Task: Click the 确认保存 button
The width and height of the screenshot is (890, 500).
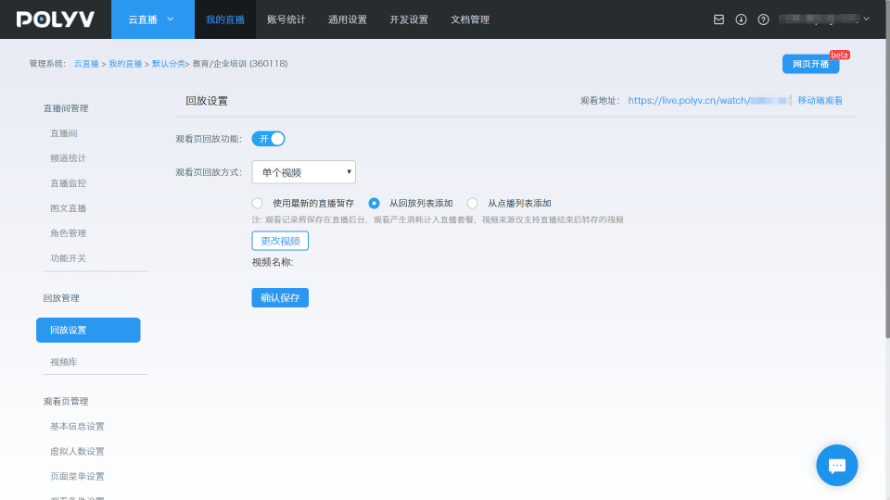Action: click(280, 298)
